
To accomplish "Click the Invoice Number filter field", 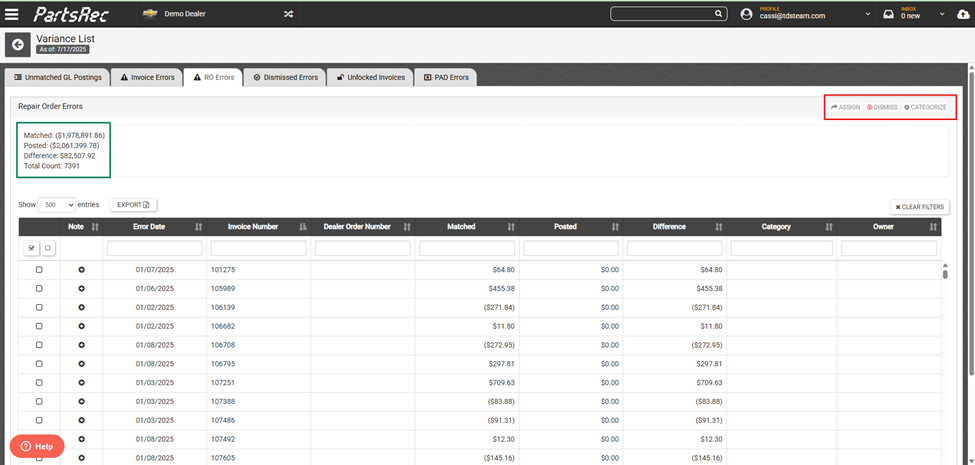I will (259, 249).
